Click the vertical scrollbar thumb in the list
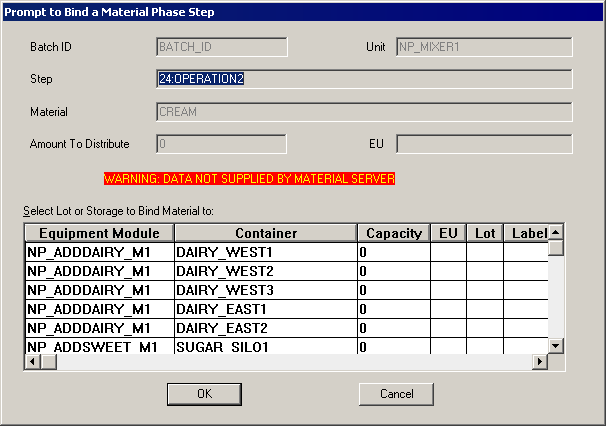The height and width of the screenshot is (426, 606). [556, 248]
